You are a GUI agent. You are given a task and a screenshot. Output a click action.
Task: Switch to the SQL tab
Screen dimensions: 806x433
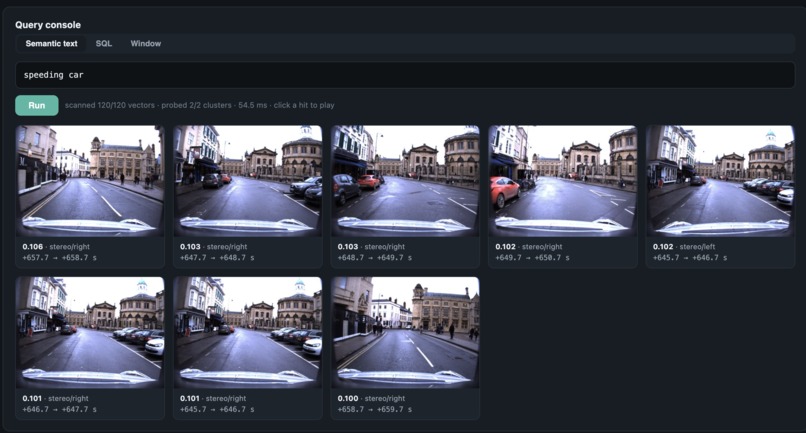pos(103,44)
